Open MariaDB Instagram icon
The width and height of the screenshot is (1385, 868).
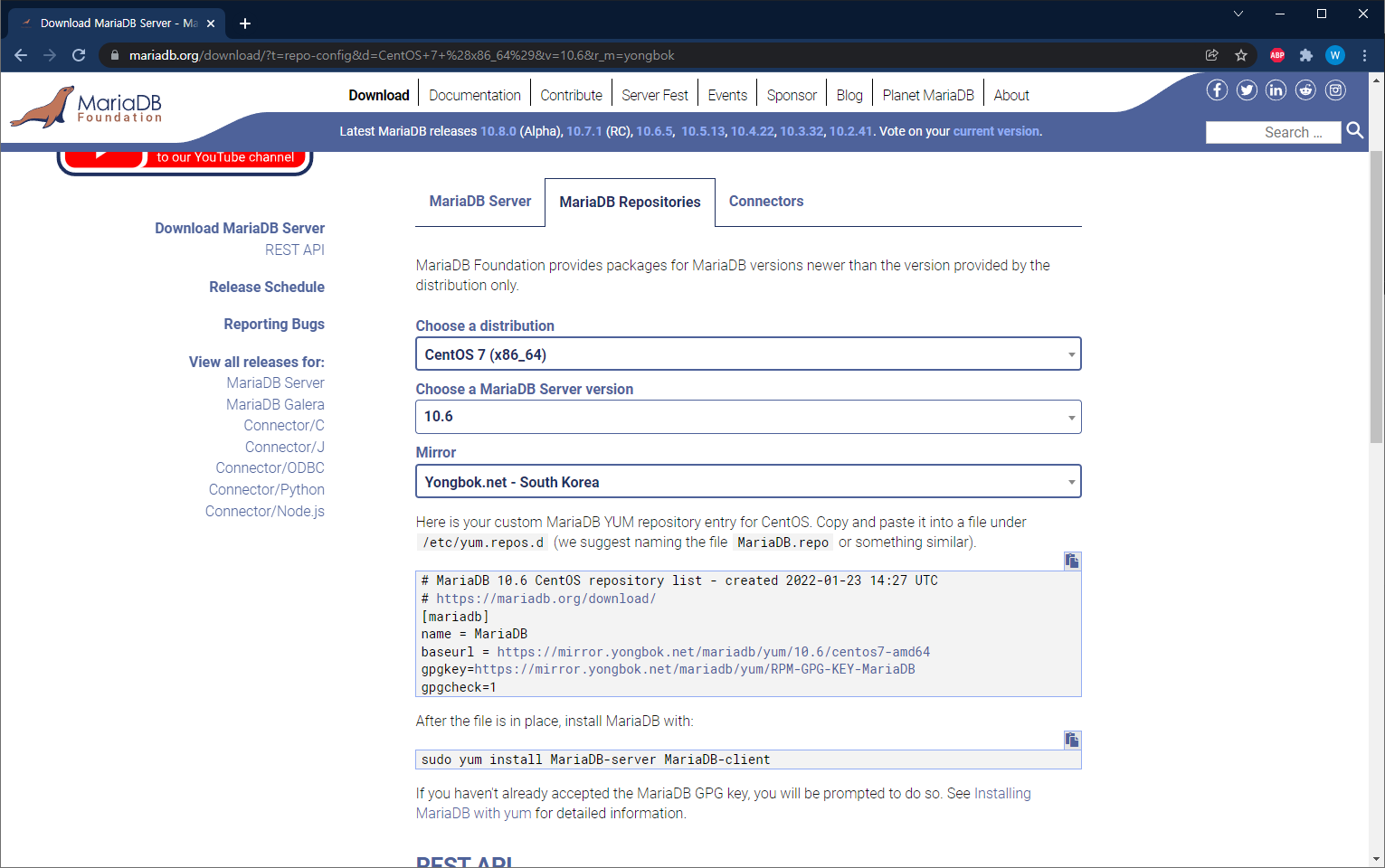coord(1335,90)
